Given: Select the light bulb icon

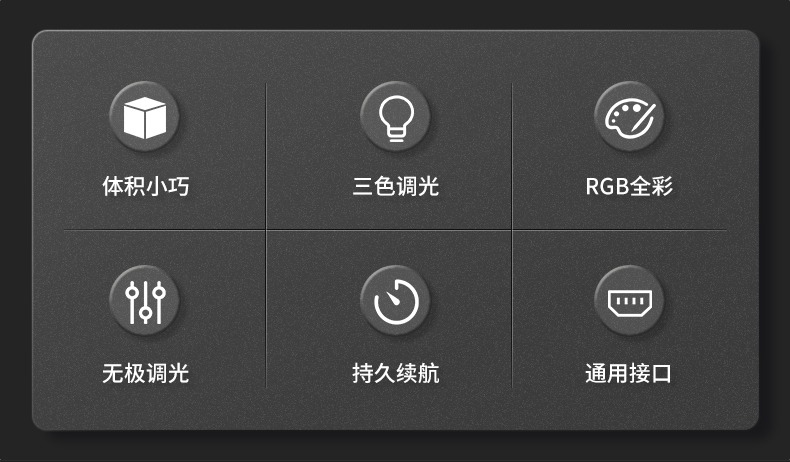Looking at the screenshot, I should coord(396,116).
